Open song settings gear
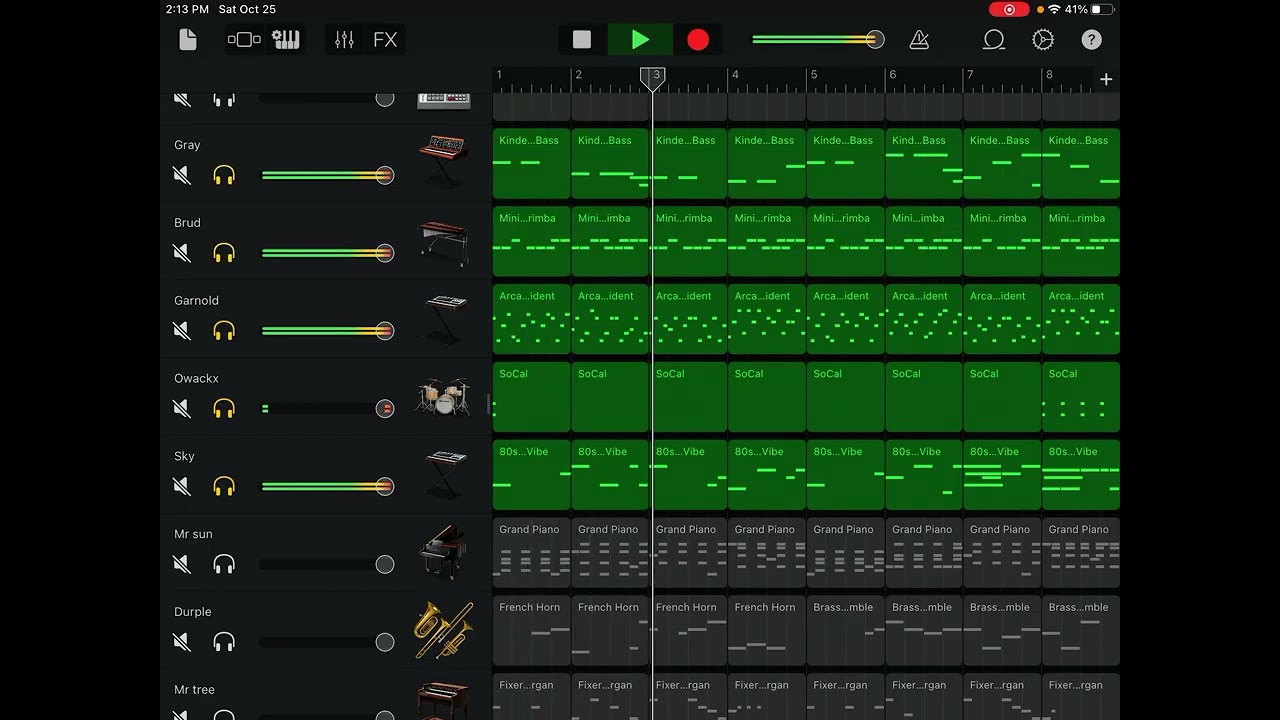 pyautogui.click(x=1043, y=40)
